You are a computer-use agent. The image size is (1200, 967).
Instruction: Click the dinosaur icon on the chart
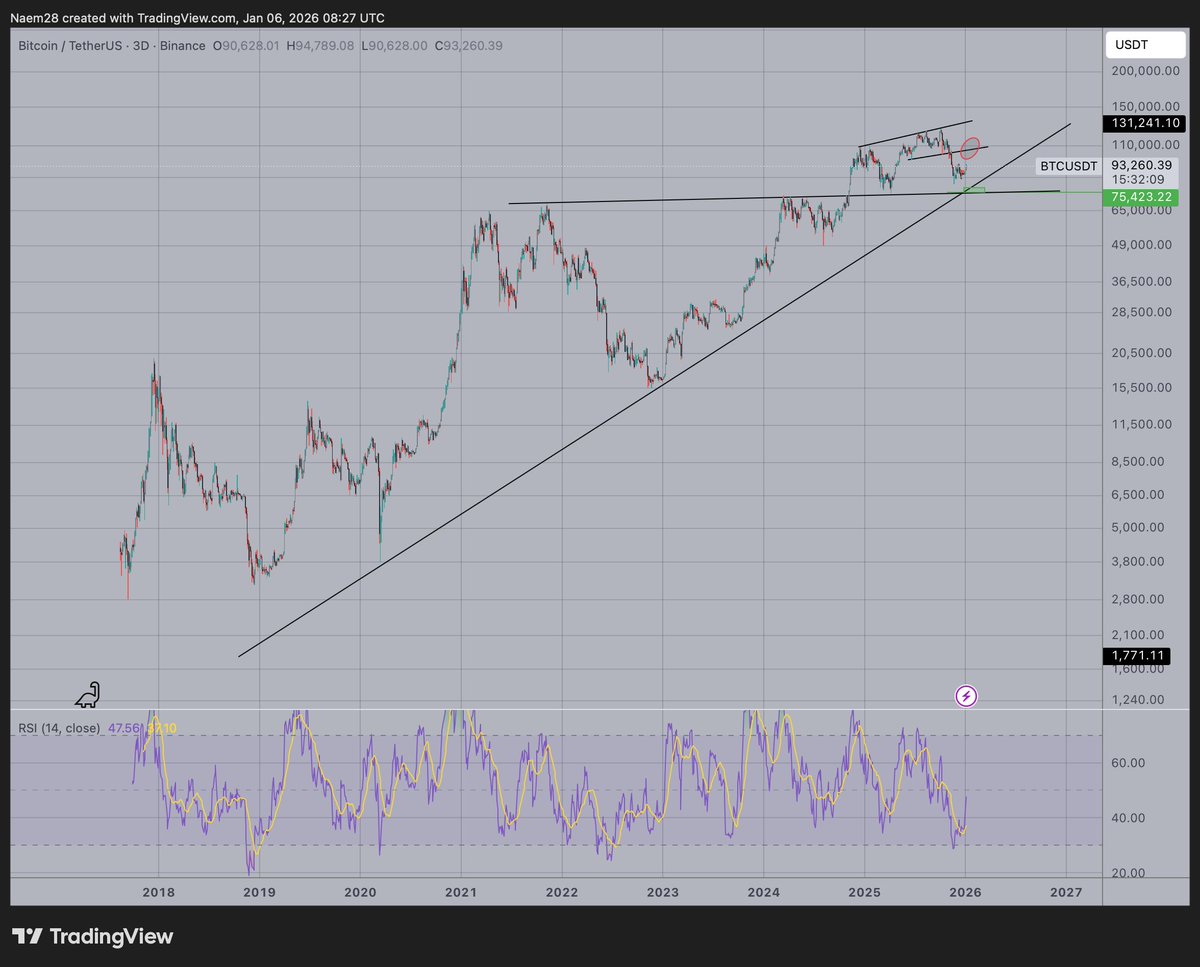point(87,694)
